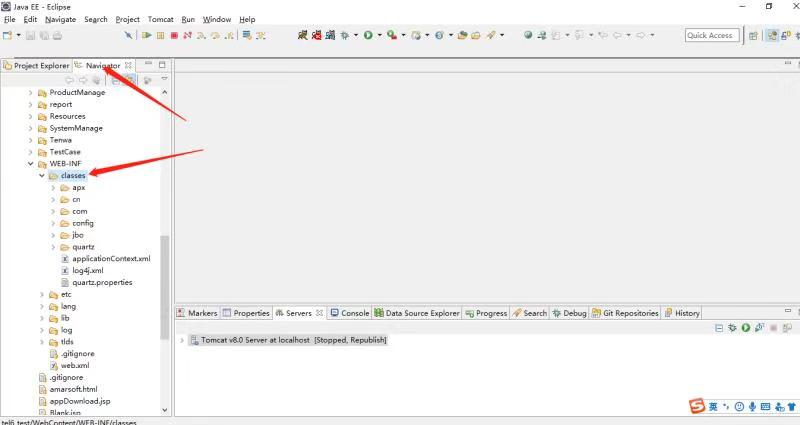Click the Suspend debug icon
Image resolution: width=800 pixels, height=425 pixels.
[161, 35]
